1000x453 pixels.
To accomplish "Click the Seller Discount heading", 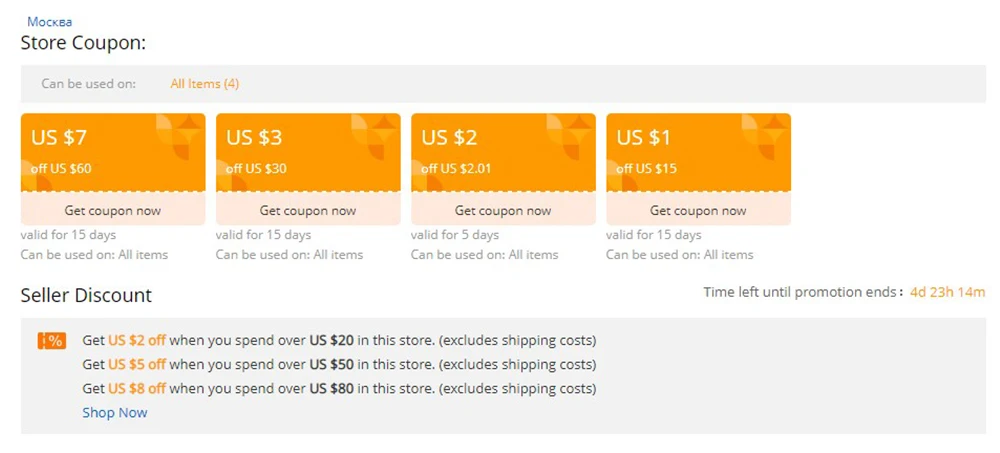I will (86, 295).
